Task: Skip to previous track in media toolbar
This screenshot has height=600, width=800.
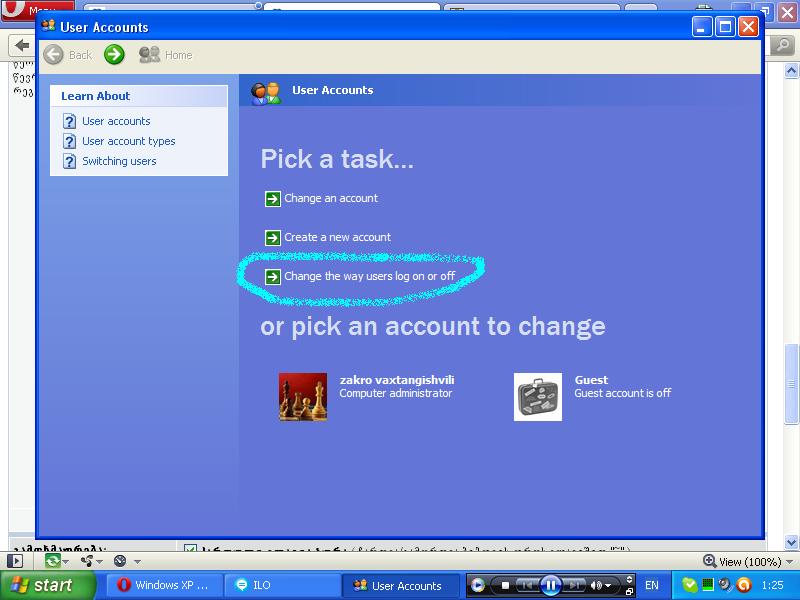Action: coord(527,585)
